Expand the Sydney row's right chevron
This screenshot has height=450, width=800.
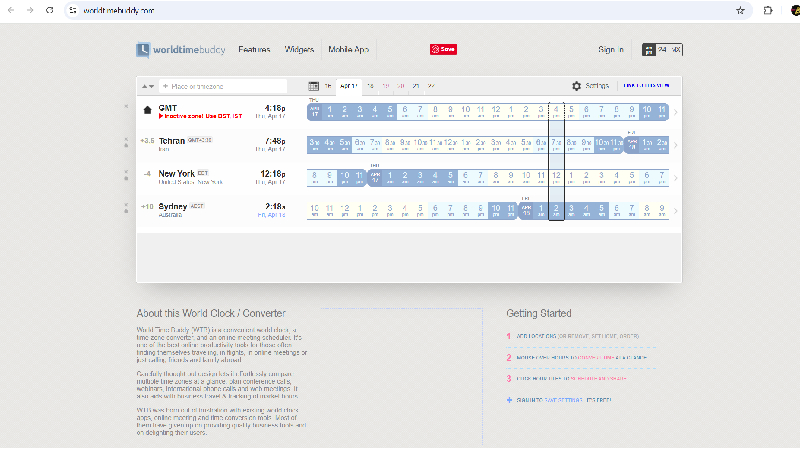[x=676, y=211]
